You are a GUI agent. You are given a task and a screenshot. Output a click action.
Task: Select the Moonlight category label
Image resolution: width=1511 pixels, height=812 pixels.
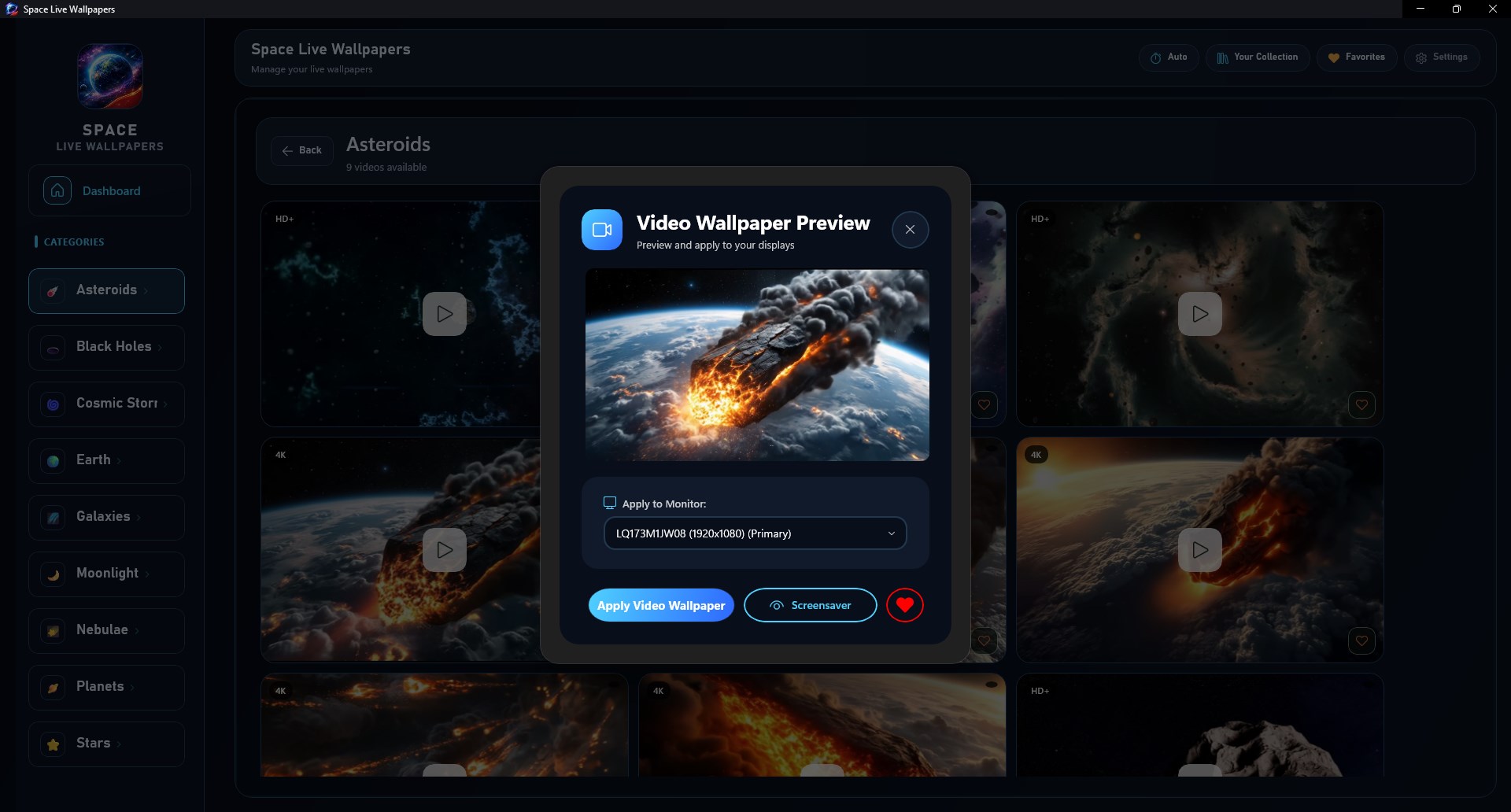pyautogui.click(x=107, y=573)
